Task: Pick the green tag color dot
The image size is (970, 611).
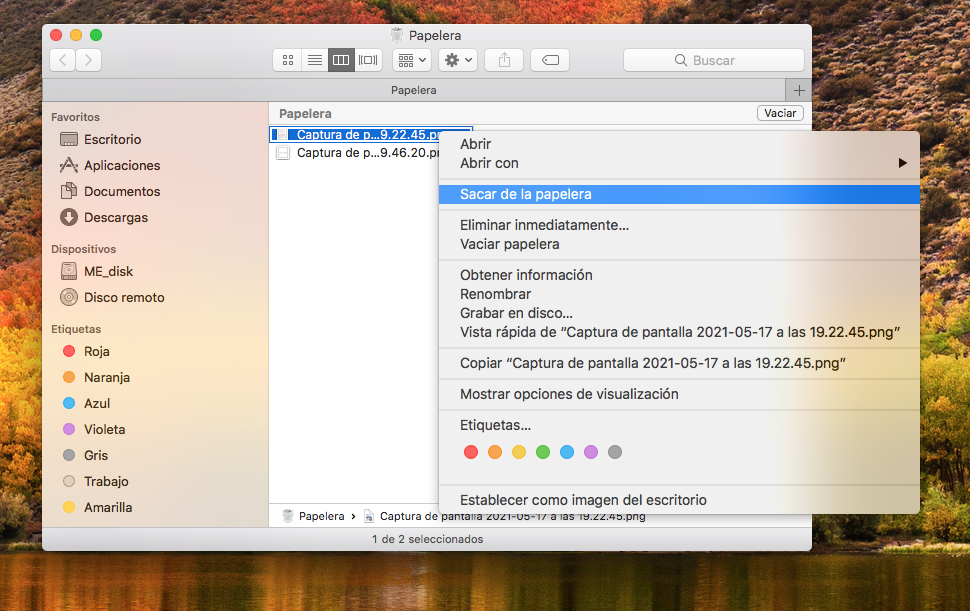Action: (543, 452)
